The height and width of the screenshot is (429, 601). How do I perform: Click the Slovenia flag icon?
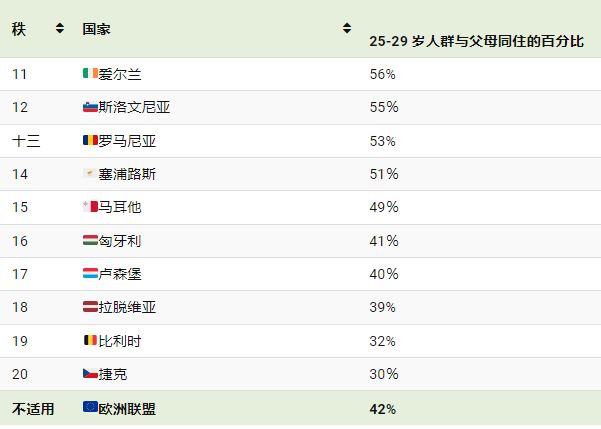coord(90,107)
